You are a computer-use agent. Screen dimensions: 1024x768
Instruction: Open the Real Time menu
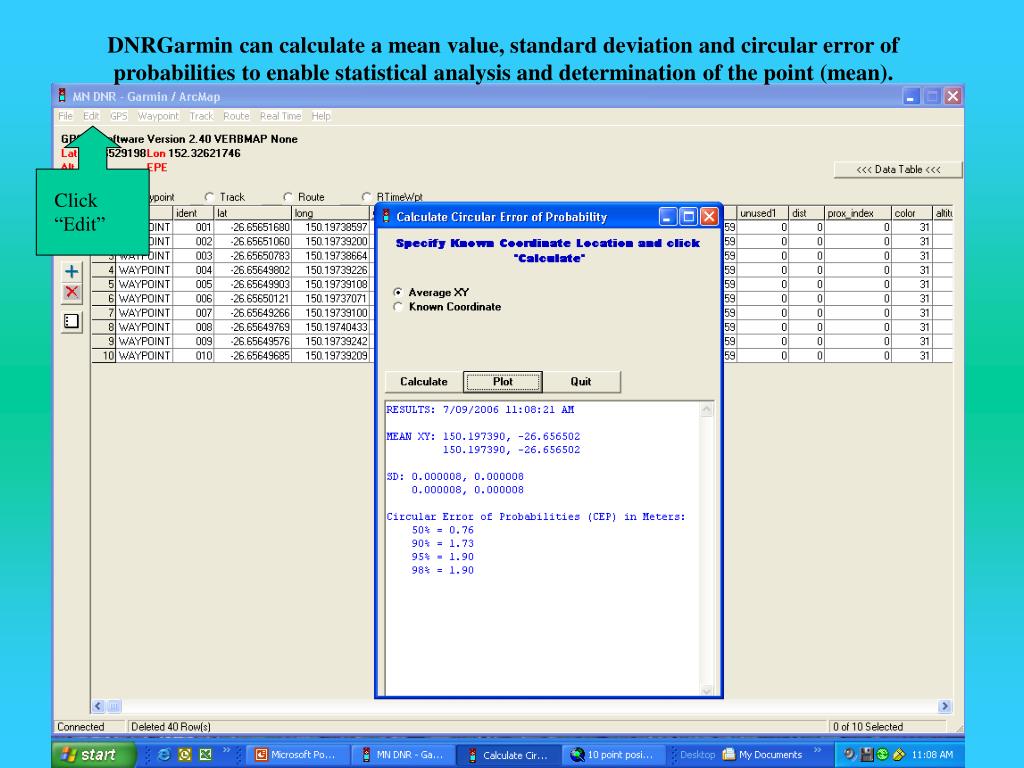pyautogui.click(x=281, y=116)
